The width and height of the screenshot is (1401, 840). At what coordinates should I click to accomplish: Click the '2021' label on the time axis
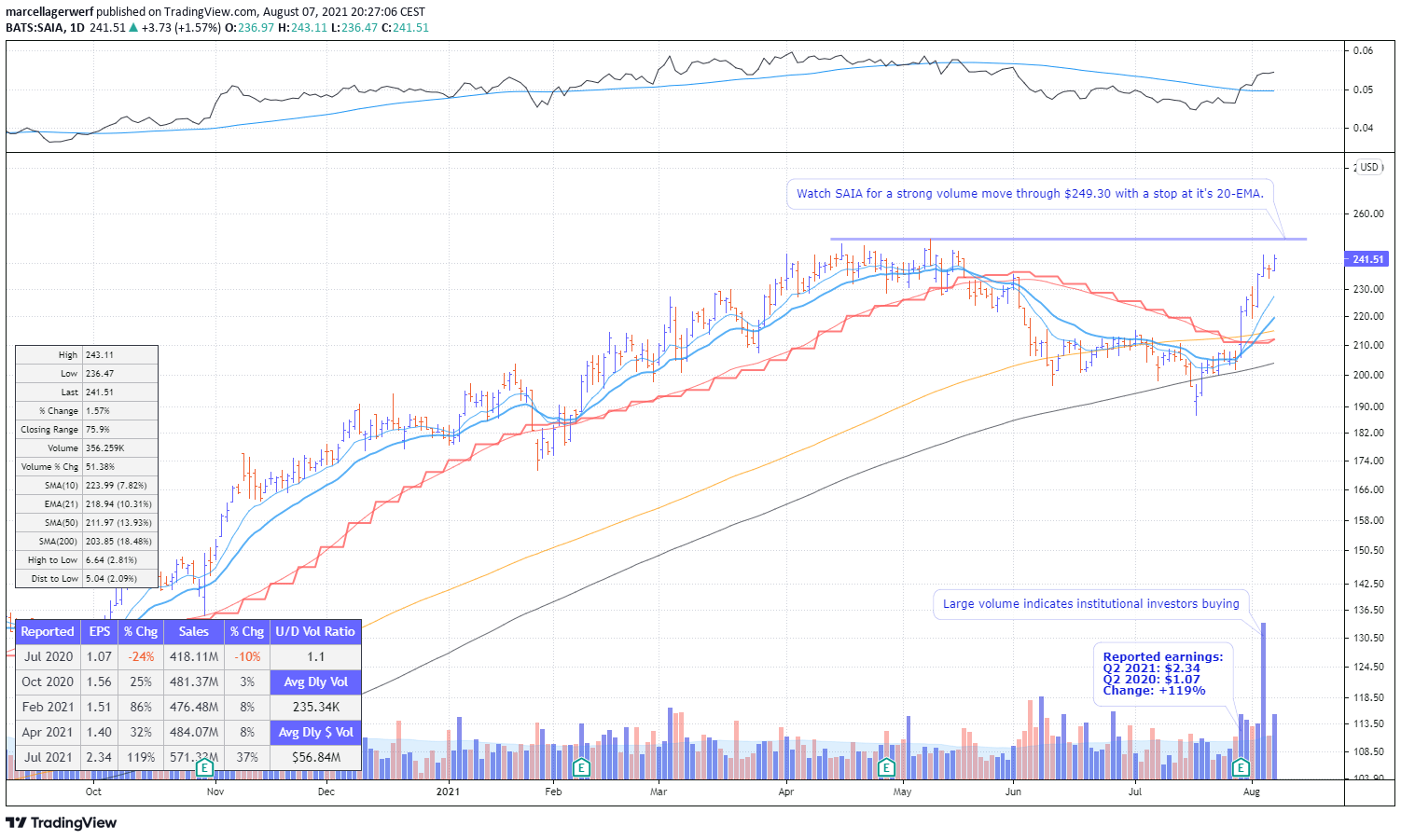coord(448,792)
